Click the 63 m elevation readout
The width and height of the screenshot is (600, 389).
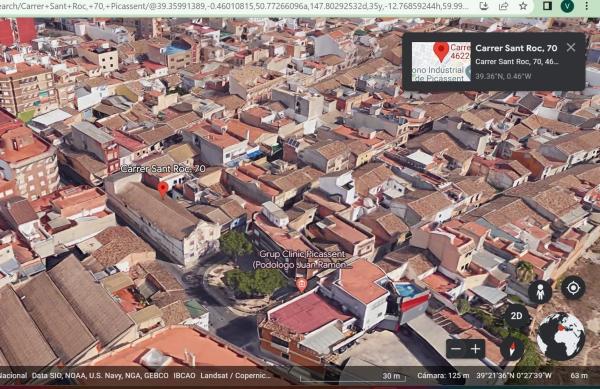tap(579, 376)
